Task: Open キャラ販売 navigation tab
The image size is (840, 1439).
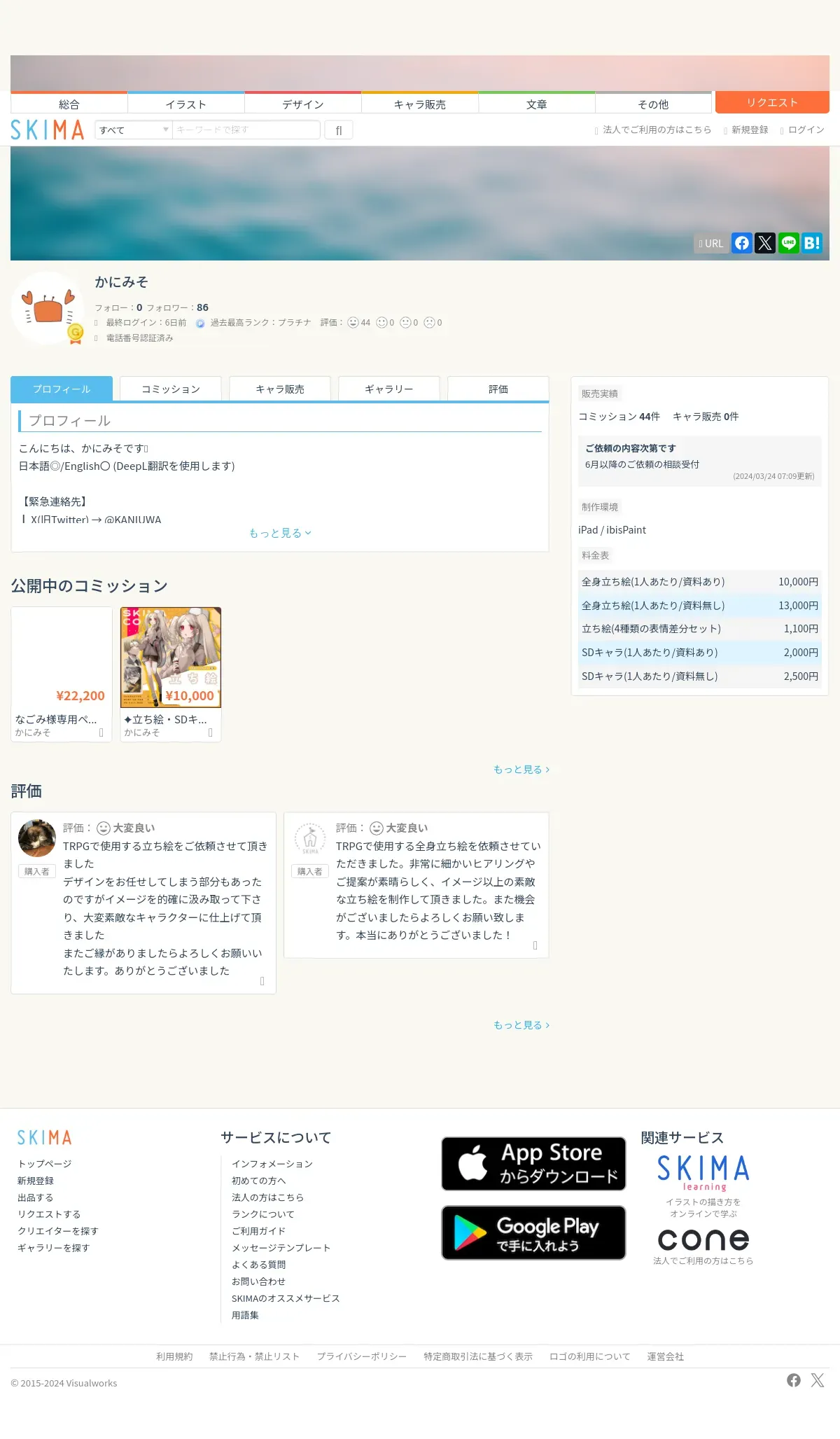Action: pyautogui.click(x=420, y=103)
